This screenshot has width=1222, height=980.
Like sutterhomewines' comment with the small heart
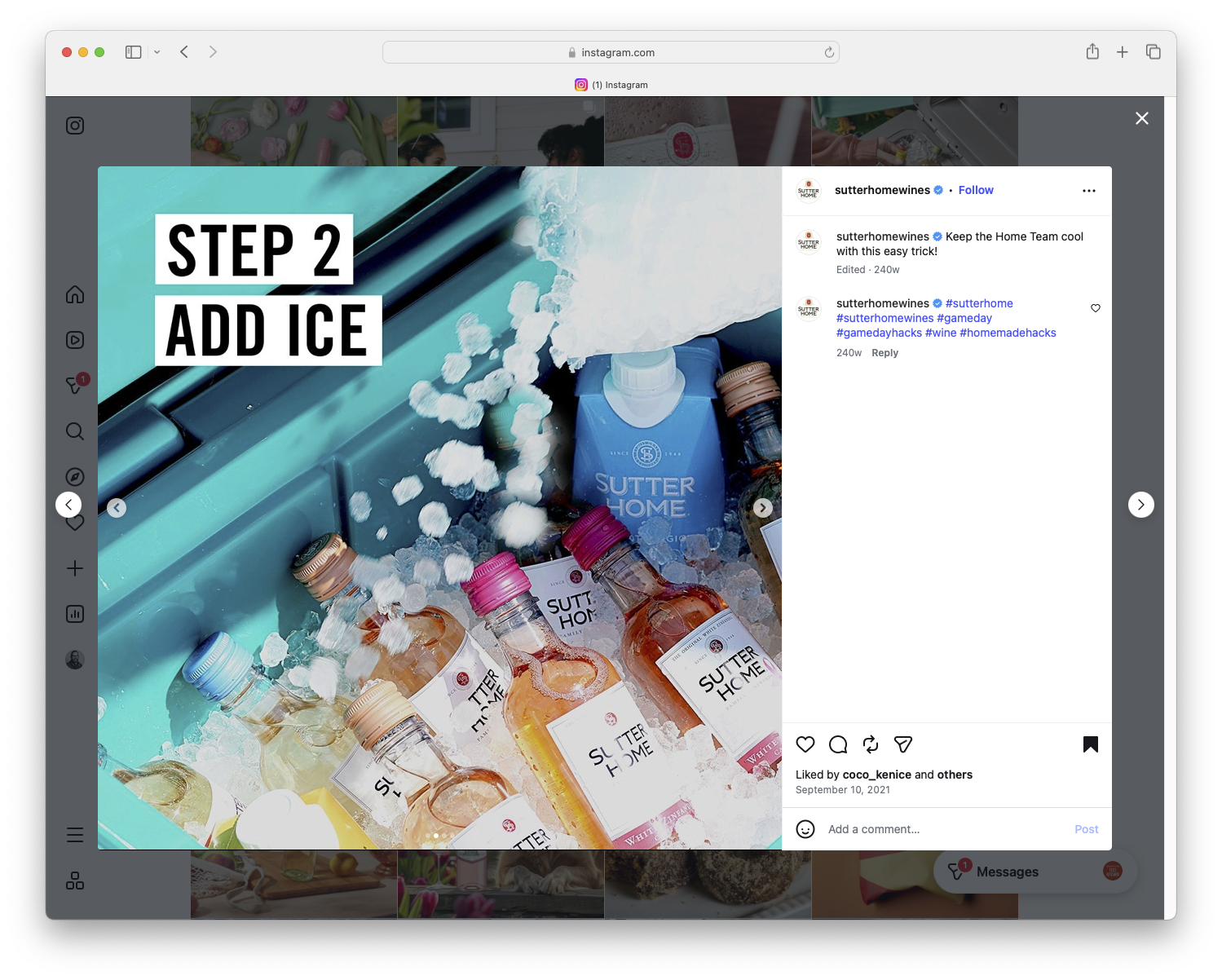[1095, 308]
